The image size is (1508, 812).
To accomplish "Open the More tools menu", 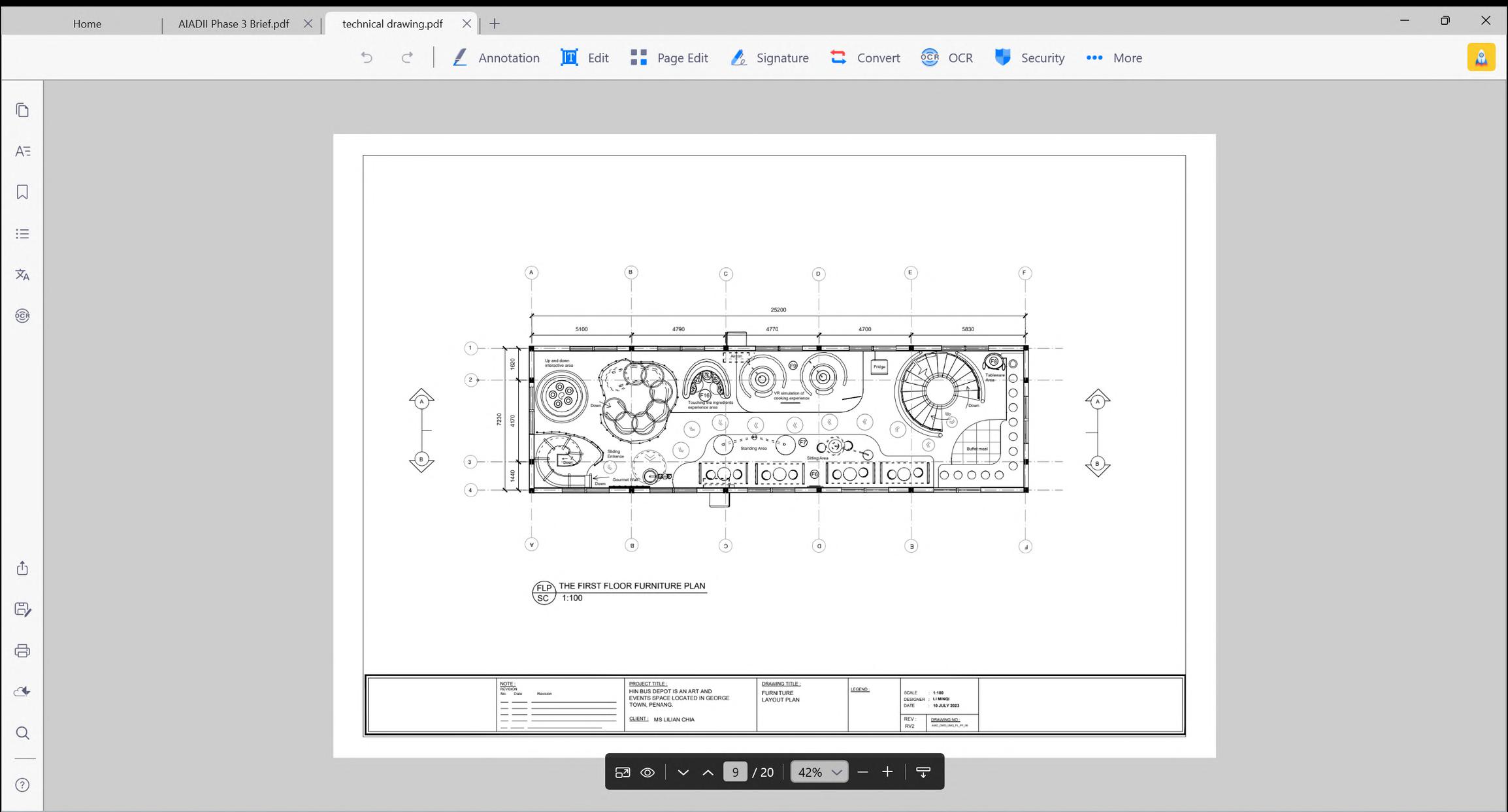I will pos(1114,58).
